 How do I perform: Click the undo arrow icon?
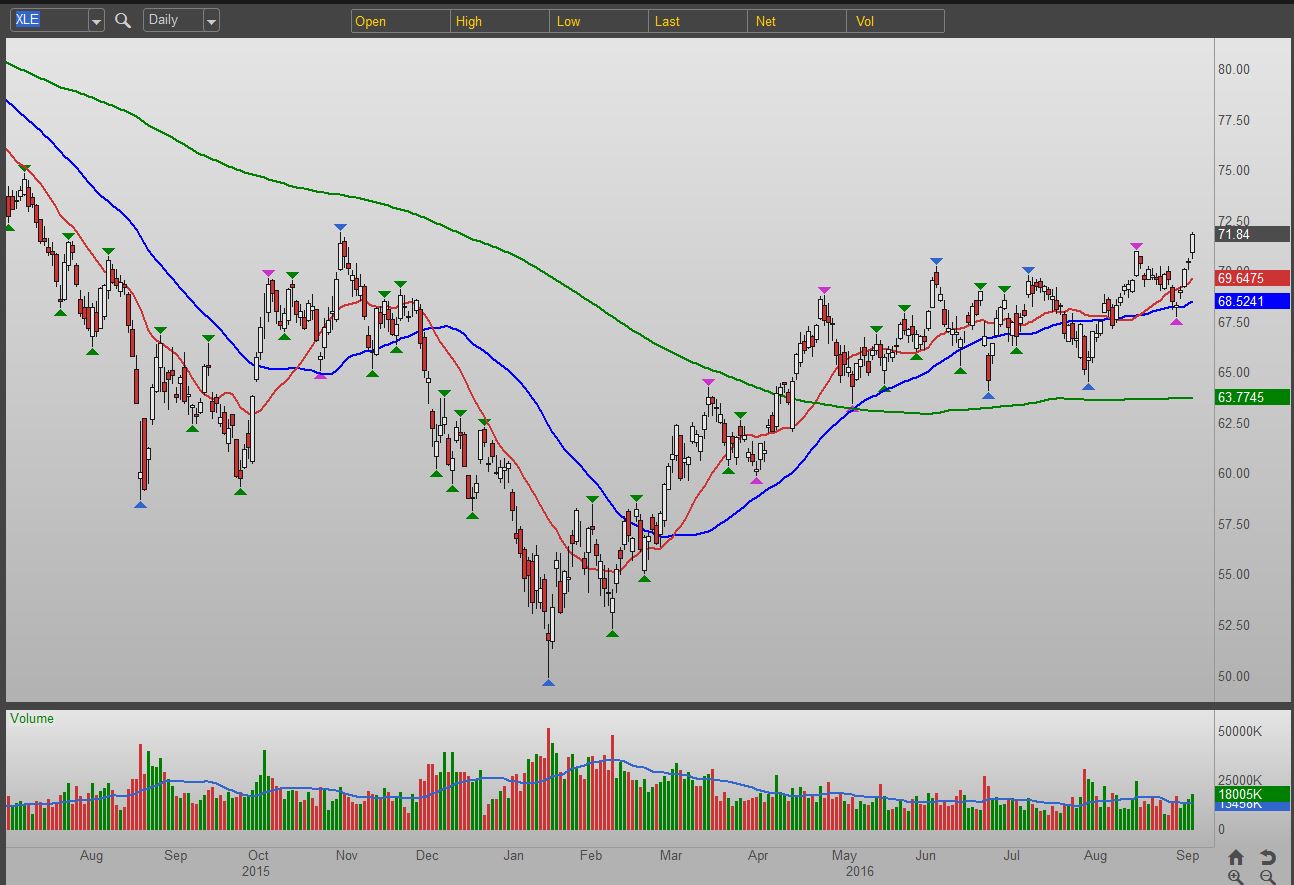pos(1267,857)
